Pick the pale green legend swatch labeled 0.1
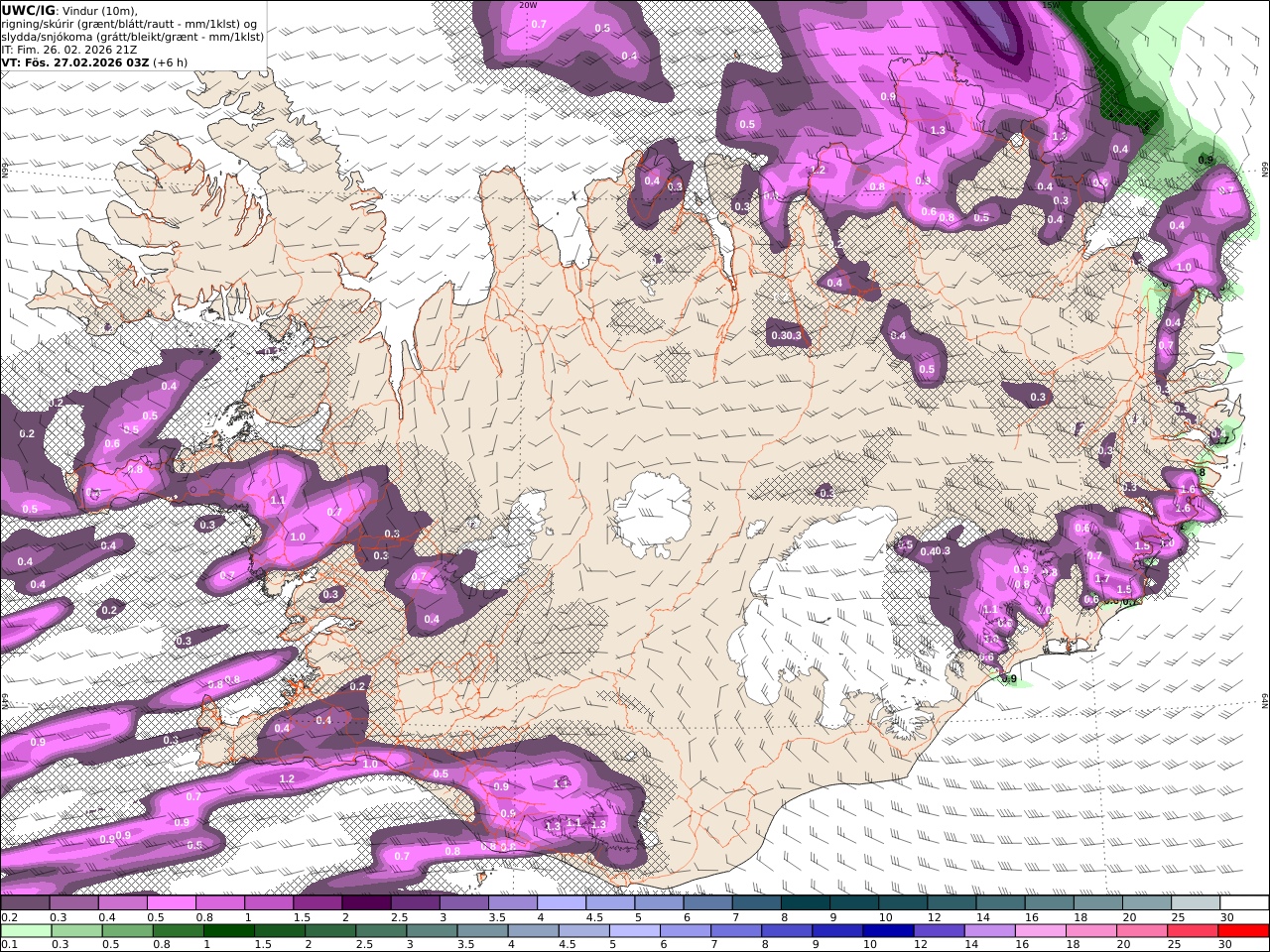The width and height of the screenshot is (1270, 952). 26,931
